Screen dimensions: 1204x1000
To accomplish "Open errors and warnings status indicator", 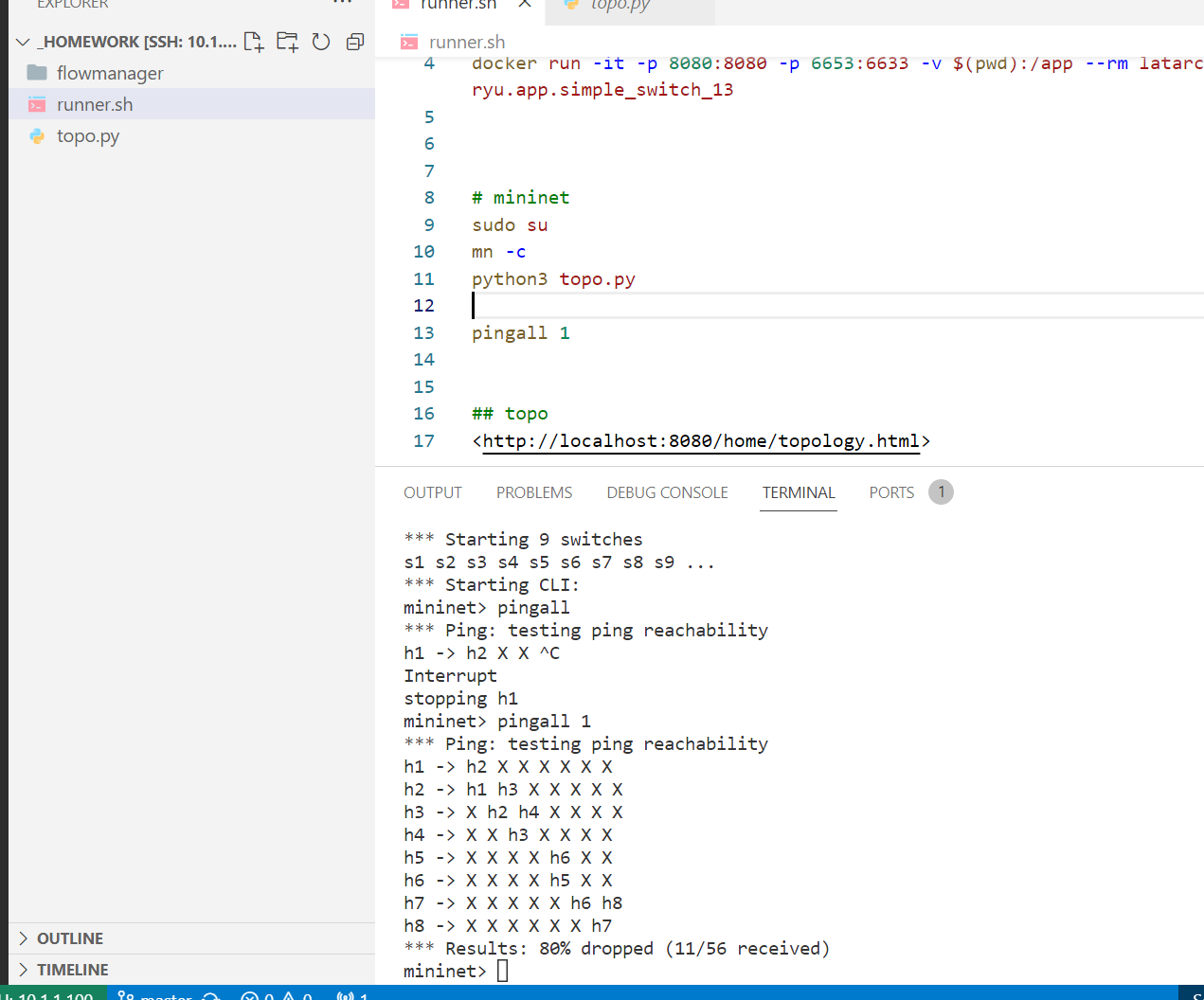I will click(x=277, y=995).
